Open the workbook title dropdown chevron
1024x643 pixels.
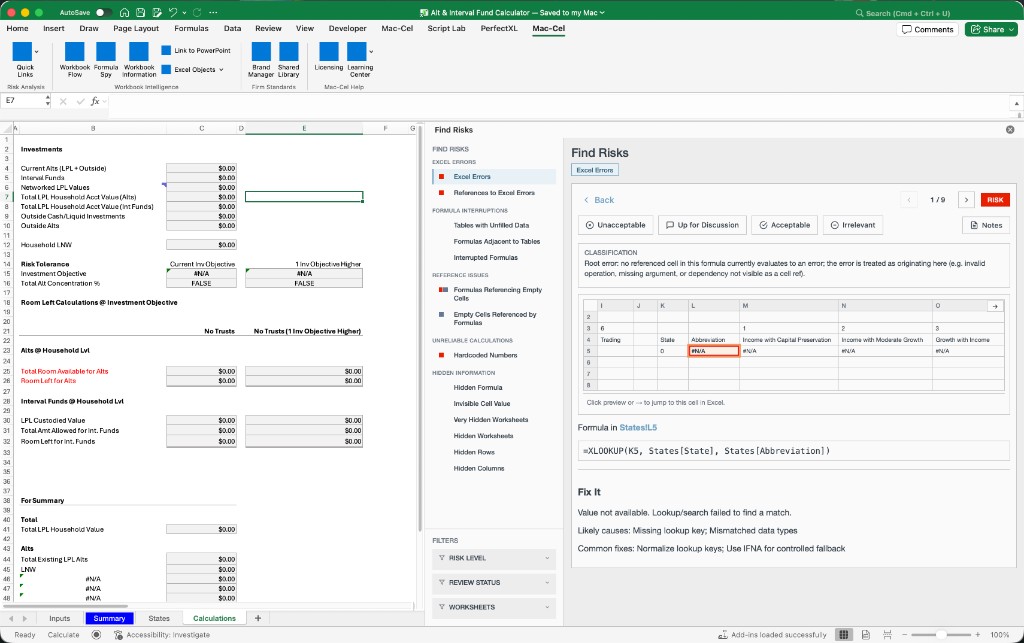(602, 12)
